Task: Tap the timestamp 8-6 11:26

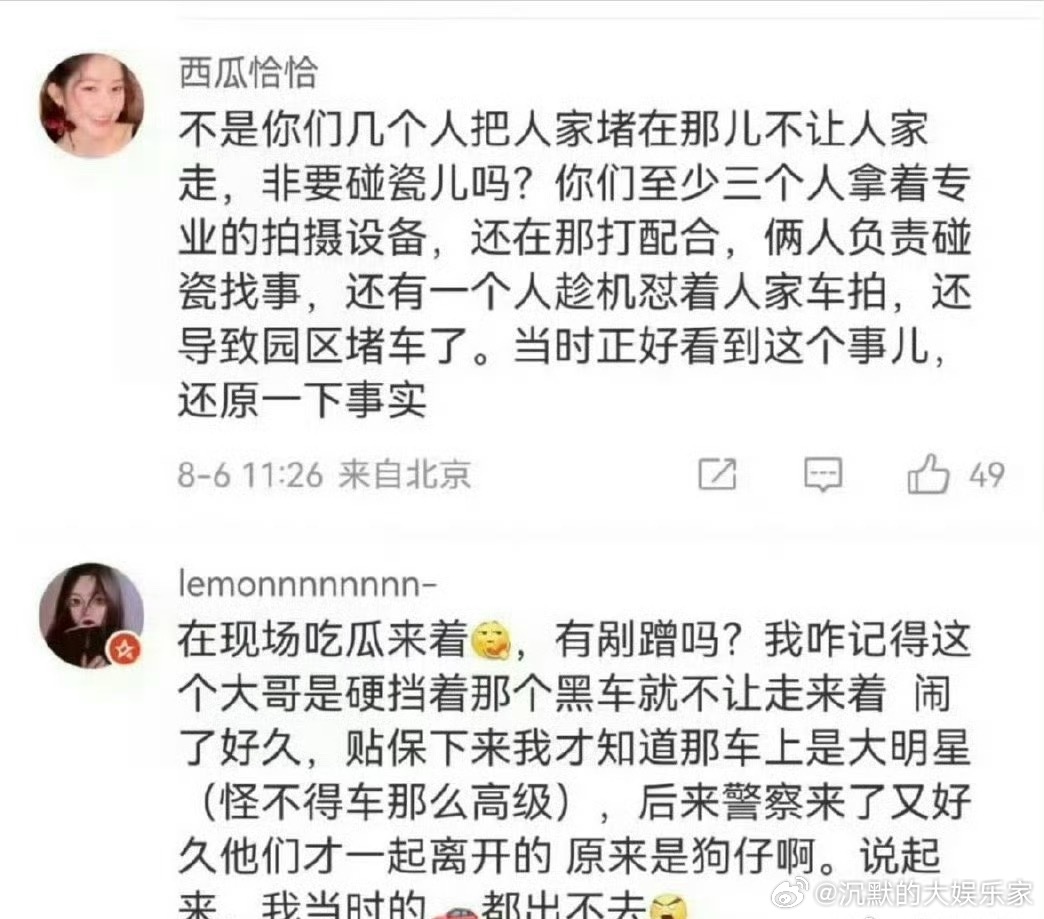Action: (x=250, y=475)
